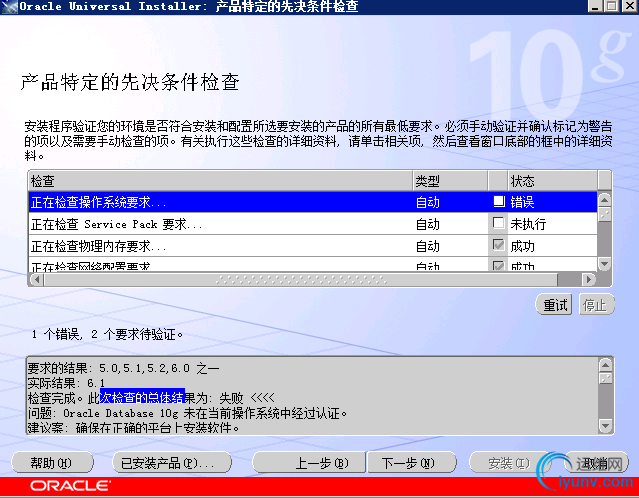Open 已安装产品(P)... list
This screenshot has height=498, width=639.
(x=172, y=463)
